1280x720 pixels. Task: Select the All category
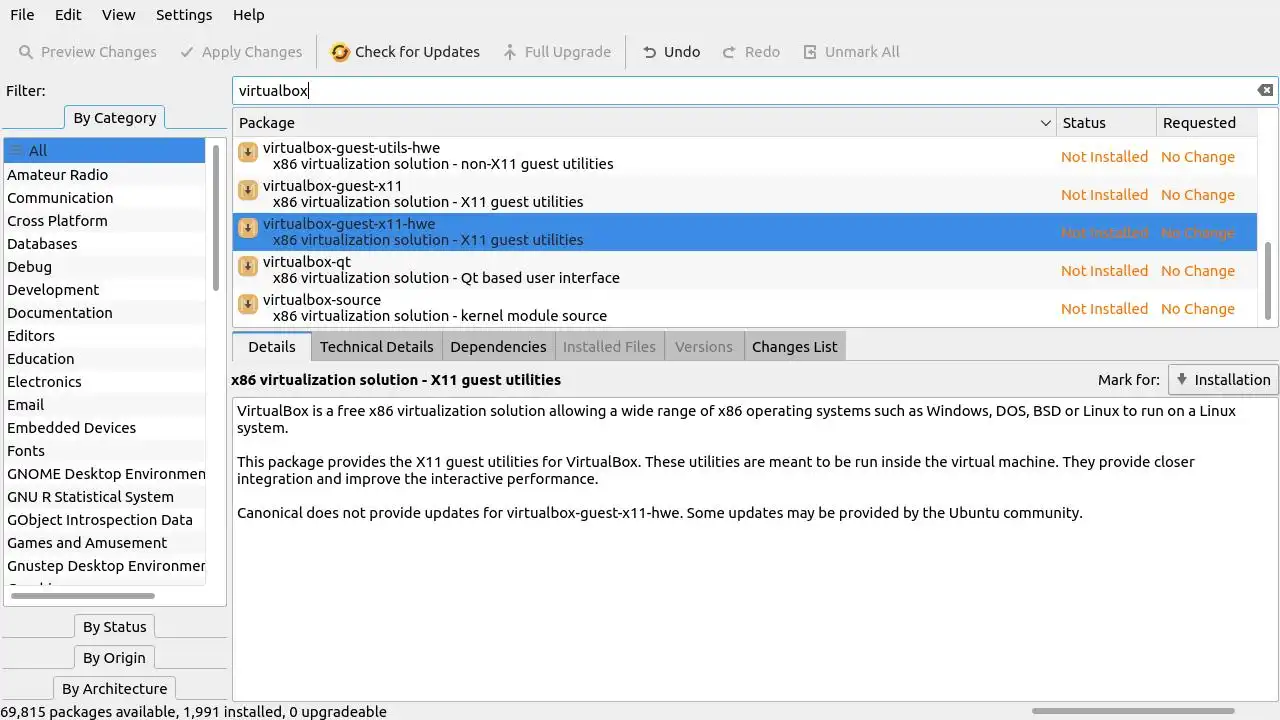pyautogui.click(x=104, y=151)
